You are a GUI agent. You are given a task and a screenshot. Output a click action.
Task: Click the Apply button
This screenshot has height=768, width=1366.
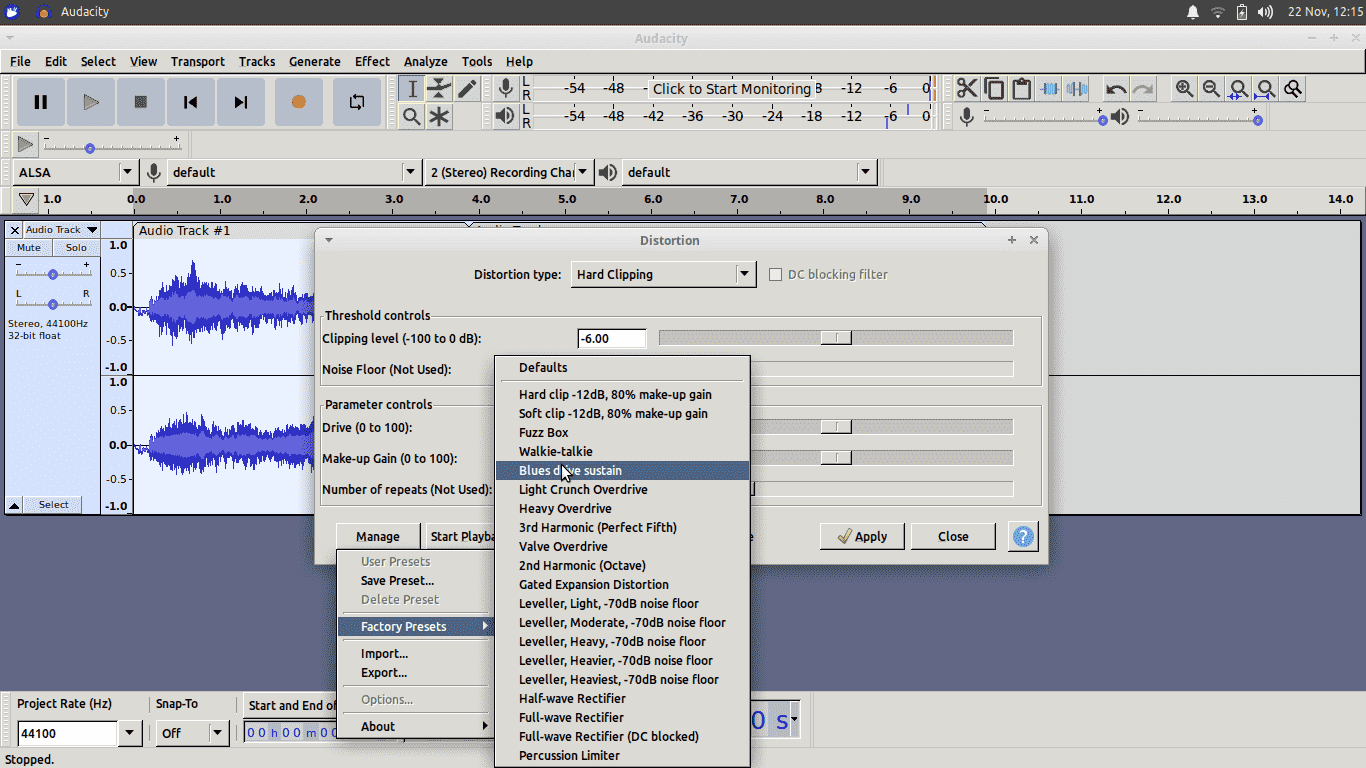[862, 536]
